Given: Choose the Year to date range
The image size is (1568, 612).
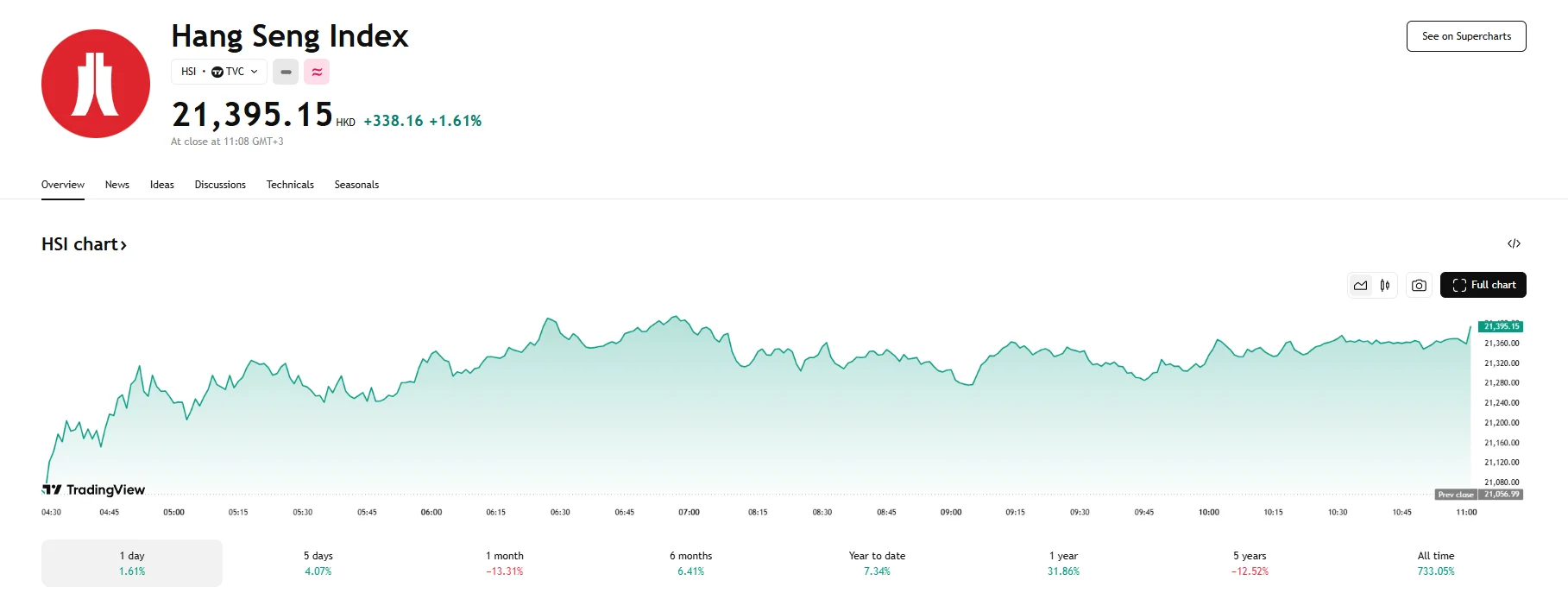Looking at the screenshot, I should pos(877,563).
